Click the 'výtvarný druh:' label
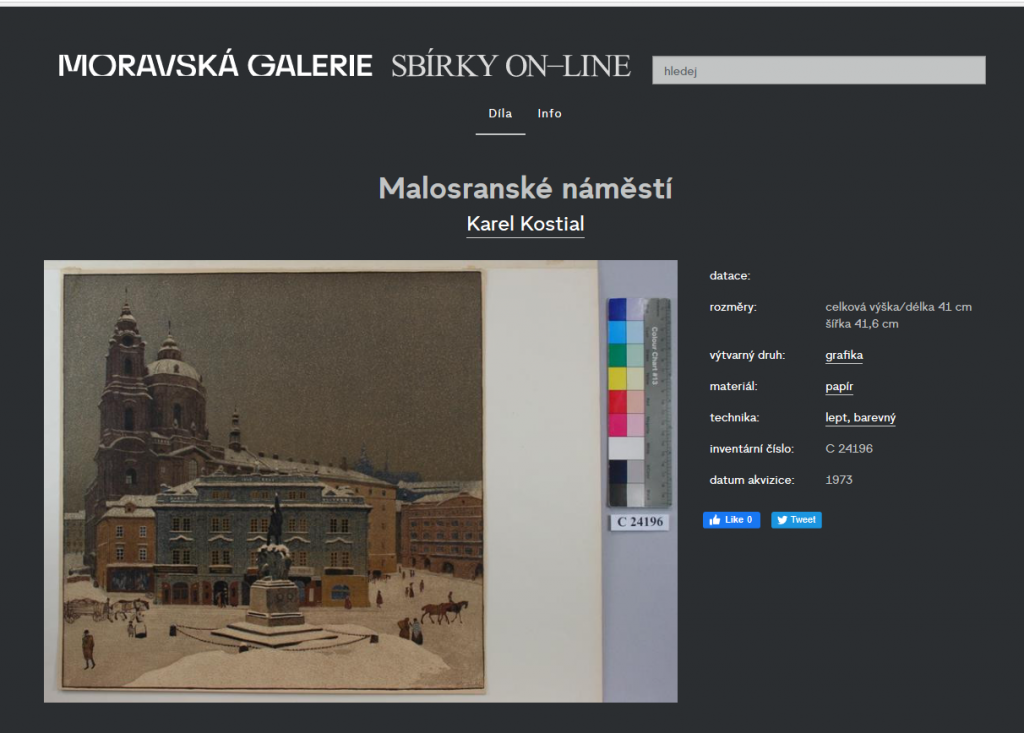This screenshot has width=1024, height=733. (747, 355)
